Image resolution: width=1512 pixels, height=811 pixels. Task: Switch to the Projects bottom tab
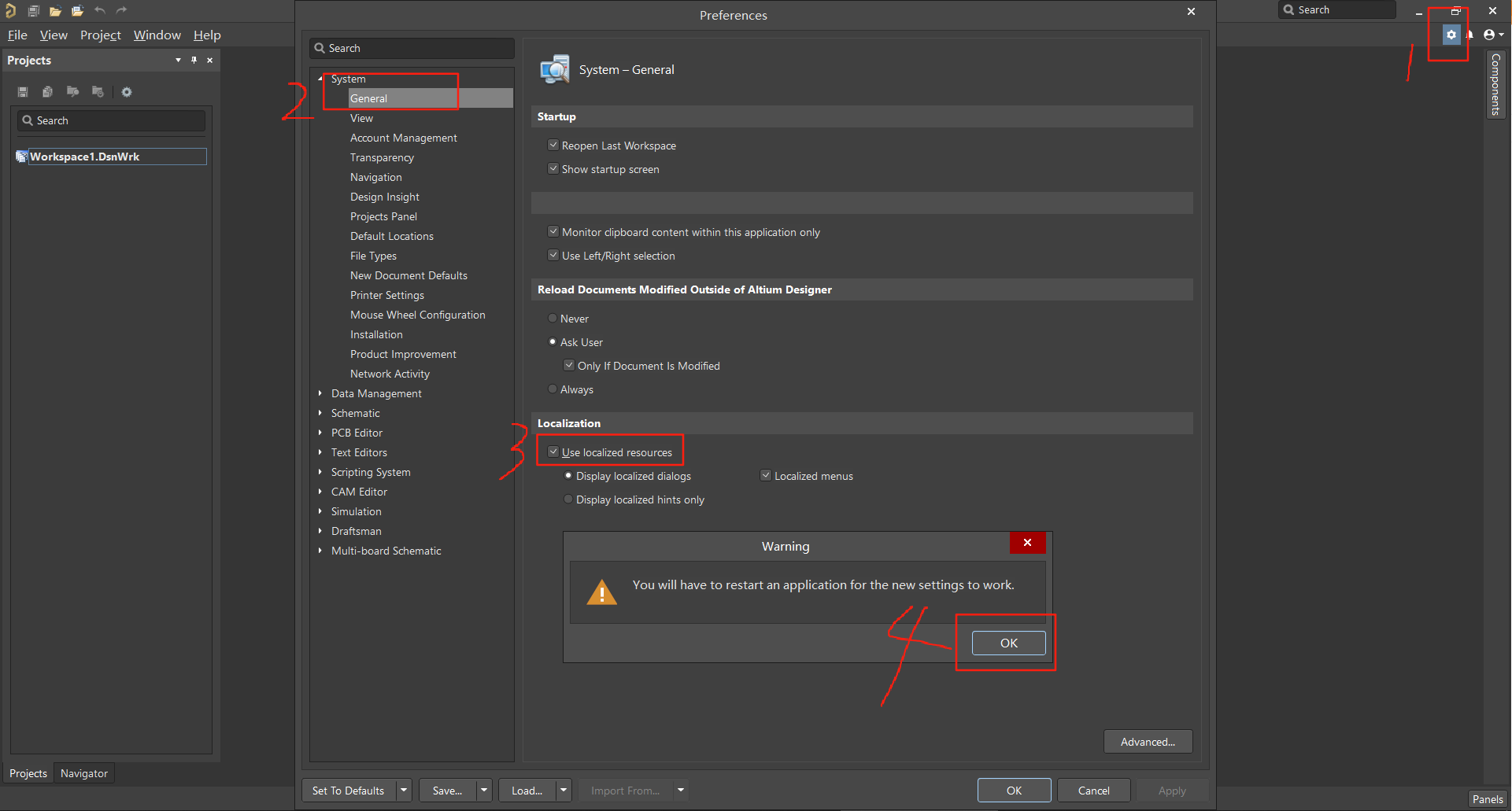pos(28,773)
